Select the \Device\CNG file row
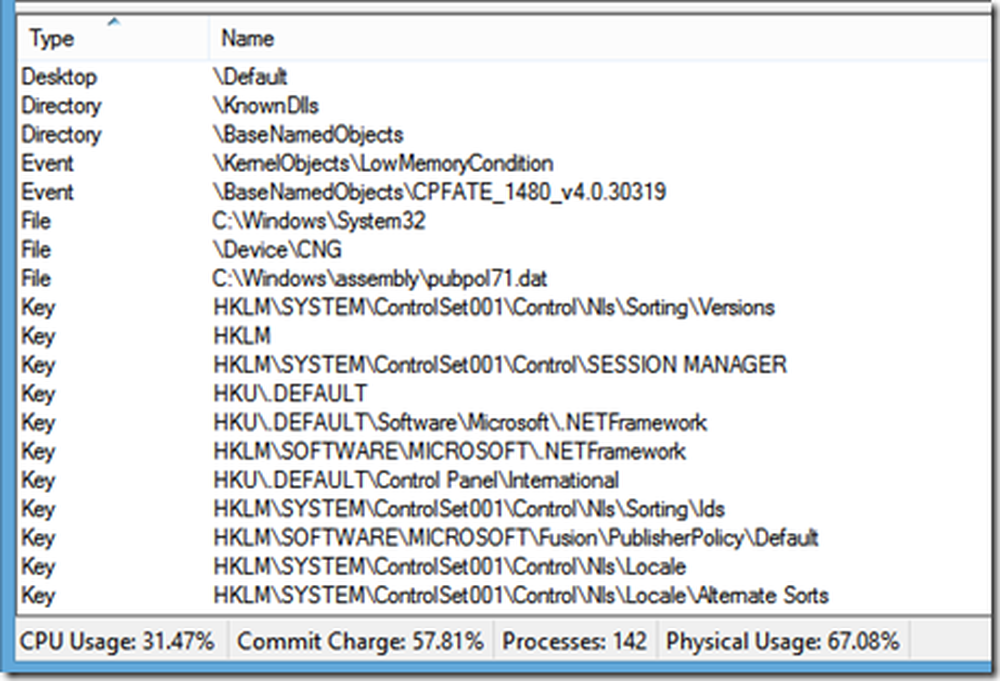 [x=270, y=250]
